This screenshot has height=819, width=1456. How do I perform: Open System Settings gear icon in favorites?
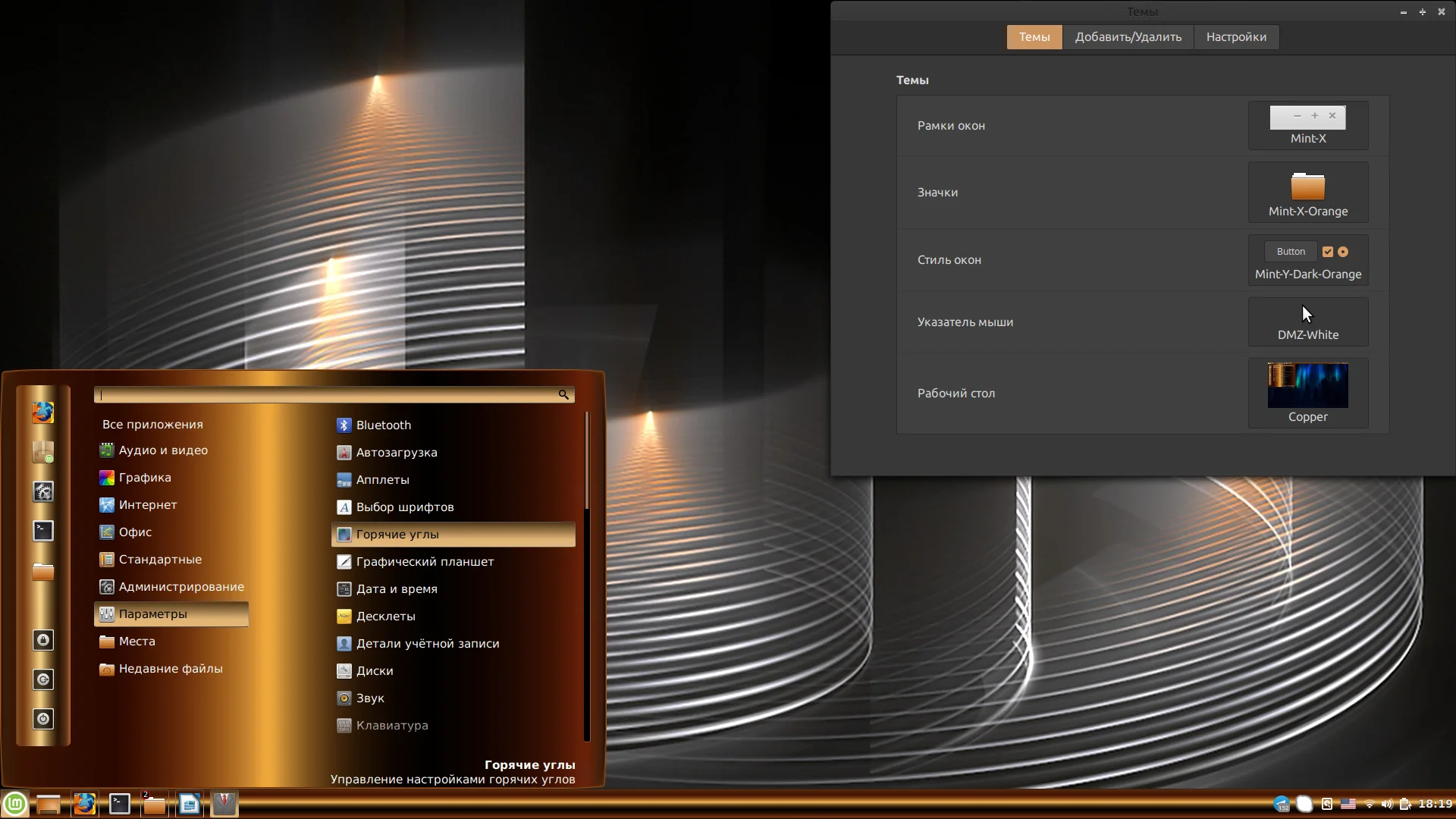tap(43, 491)
